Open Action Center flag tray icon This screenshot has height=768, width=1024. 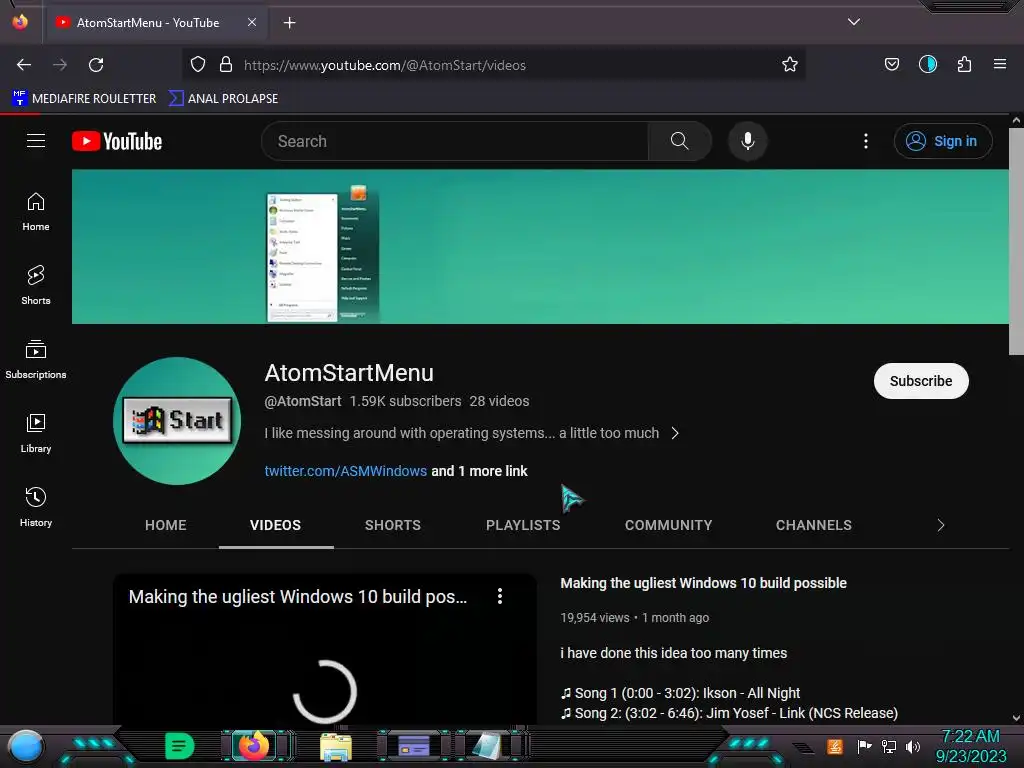click(x=864, y=746)
